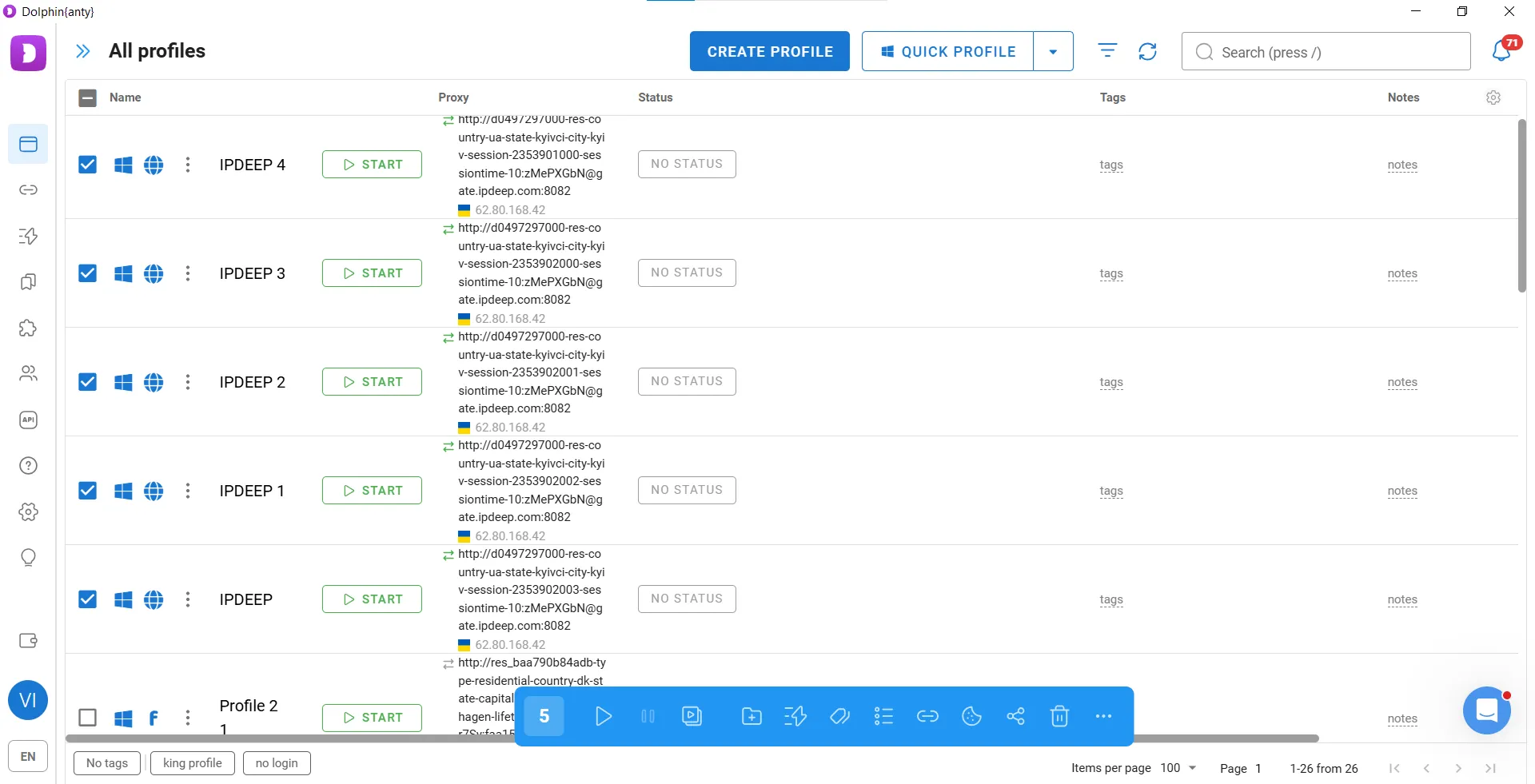Open more bulk actions ellipsis
The image size is (1535, 784).
click(x=1103, y=716)
